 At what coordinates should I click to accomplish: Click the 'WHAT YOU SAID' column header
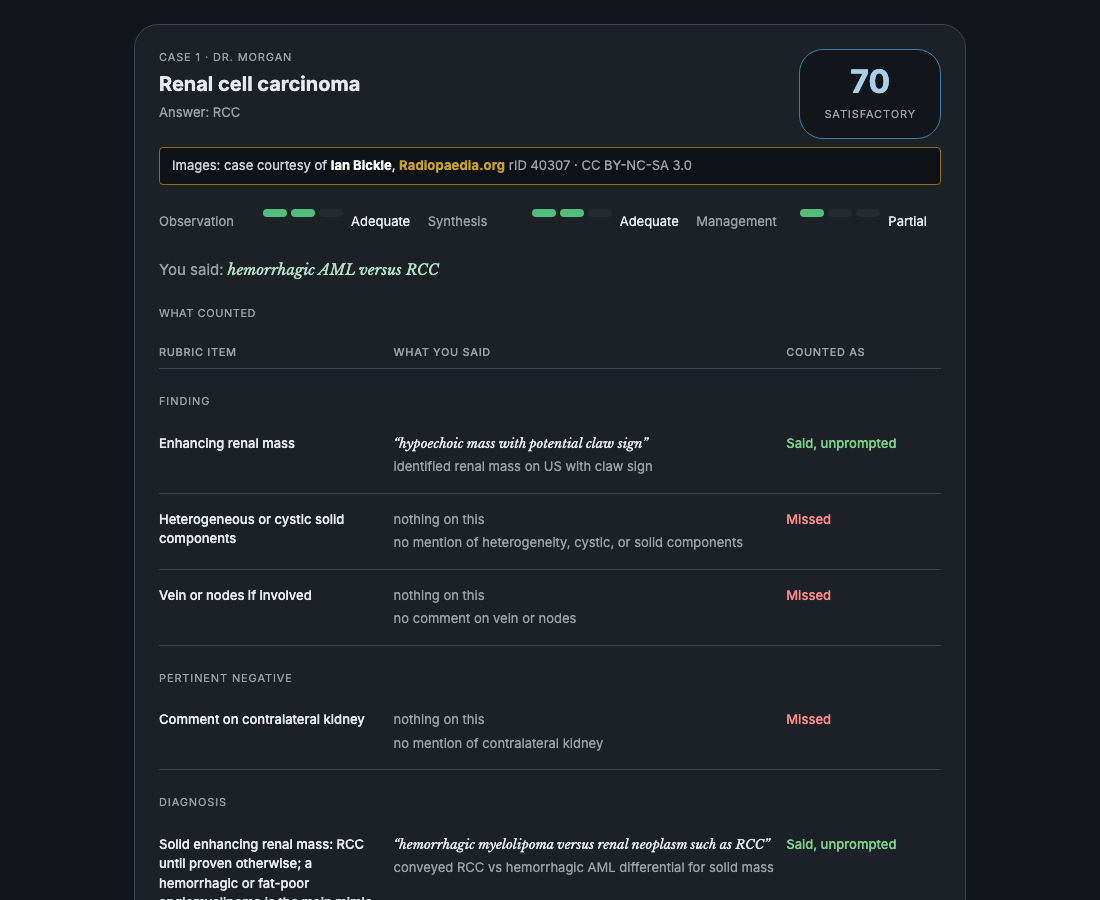click(x=441, y=352)
